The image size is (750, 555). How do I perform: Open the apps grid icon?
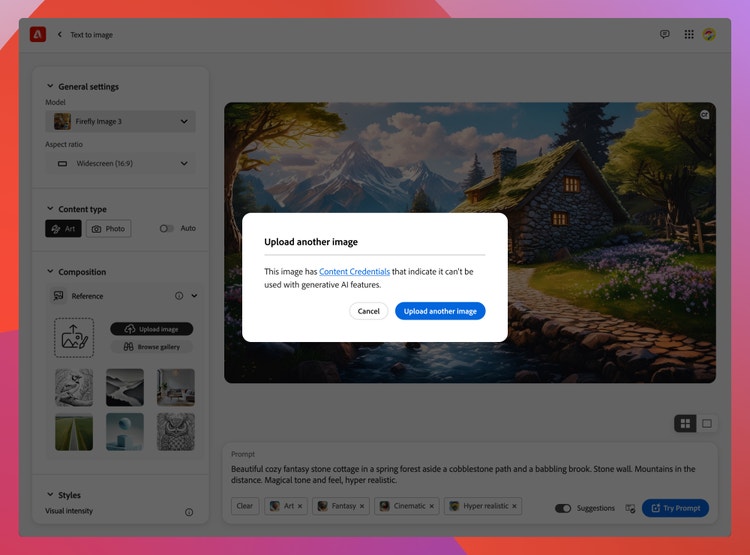pyautogui.click(x=689, y=34)
